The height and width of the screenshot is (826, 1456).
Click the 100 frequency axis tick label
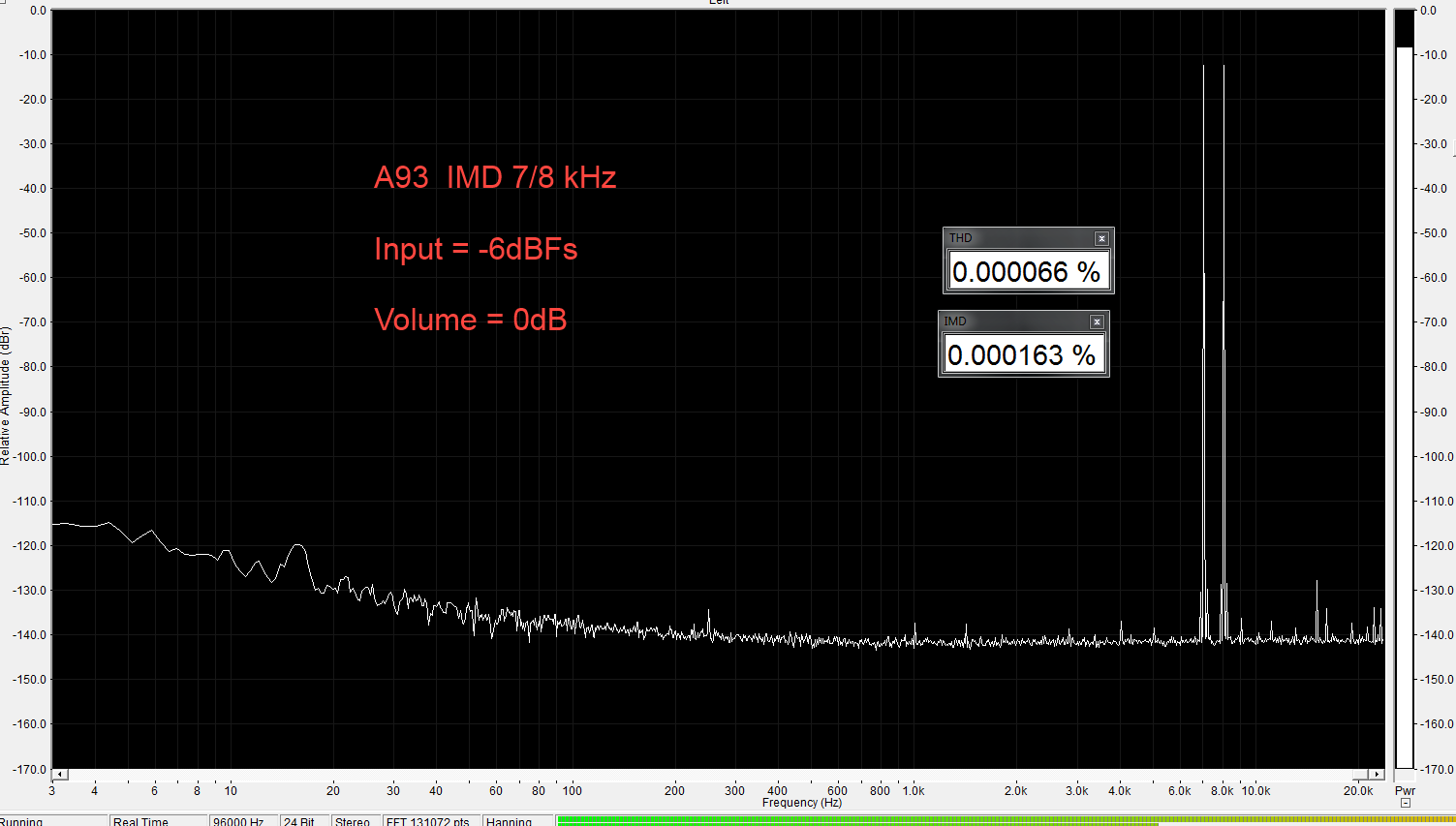coord(573,791)
